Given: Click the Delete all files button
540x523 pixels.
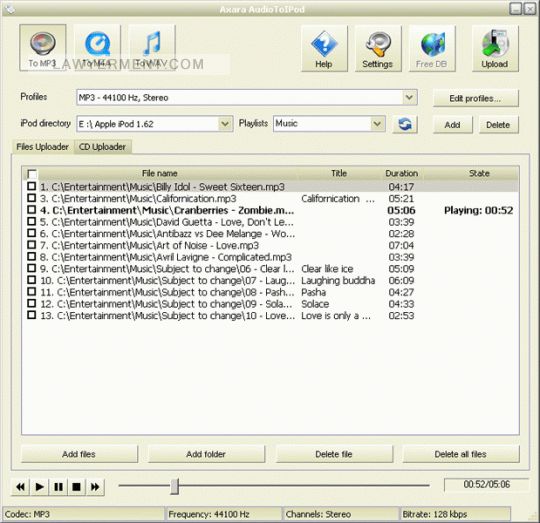Looking at the screenshot, I should point(461,454).
